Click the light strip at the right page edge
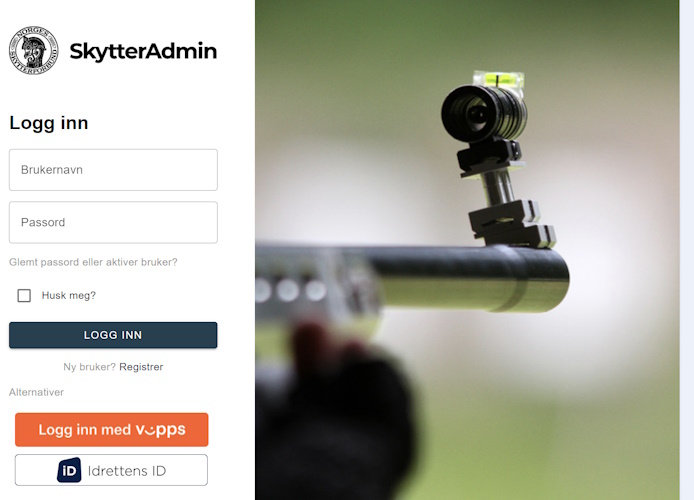 [x=686, y=250]
